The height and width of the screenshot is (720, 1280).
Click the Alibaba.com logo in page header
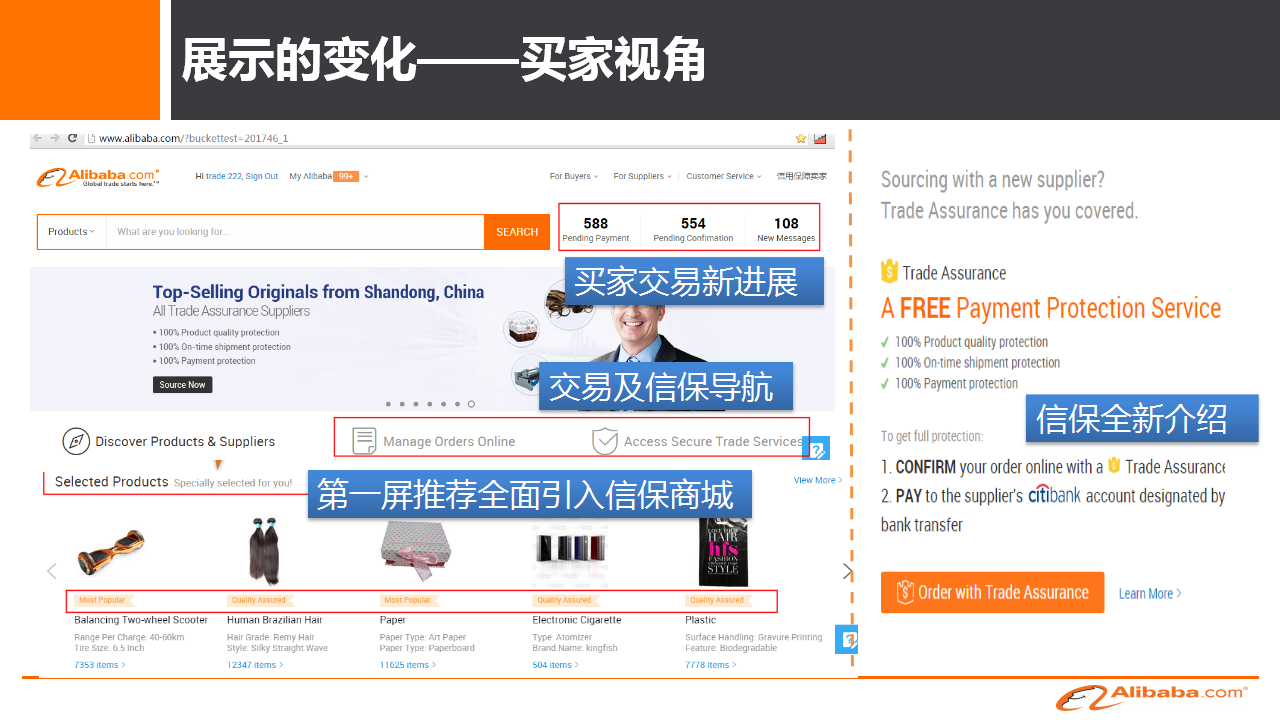tap(98, 177)
